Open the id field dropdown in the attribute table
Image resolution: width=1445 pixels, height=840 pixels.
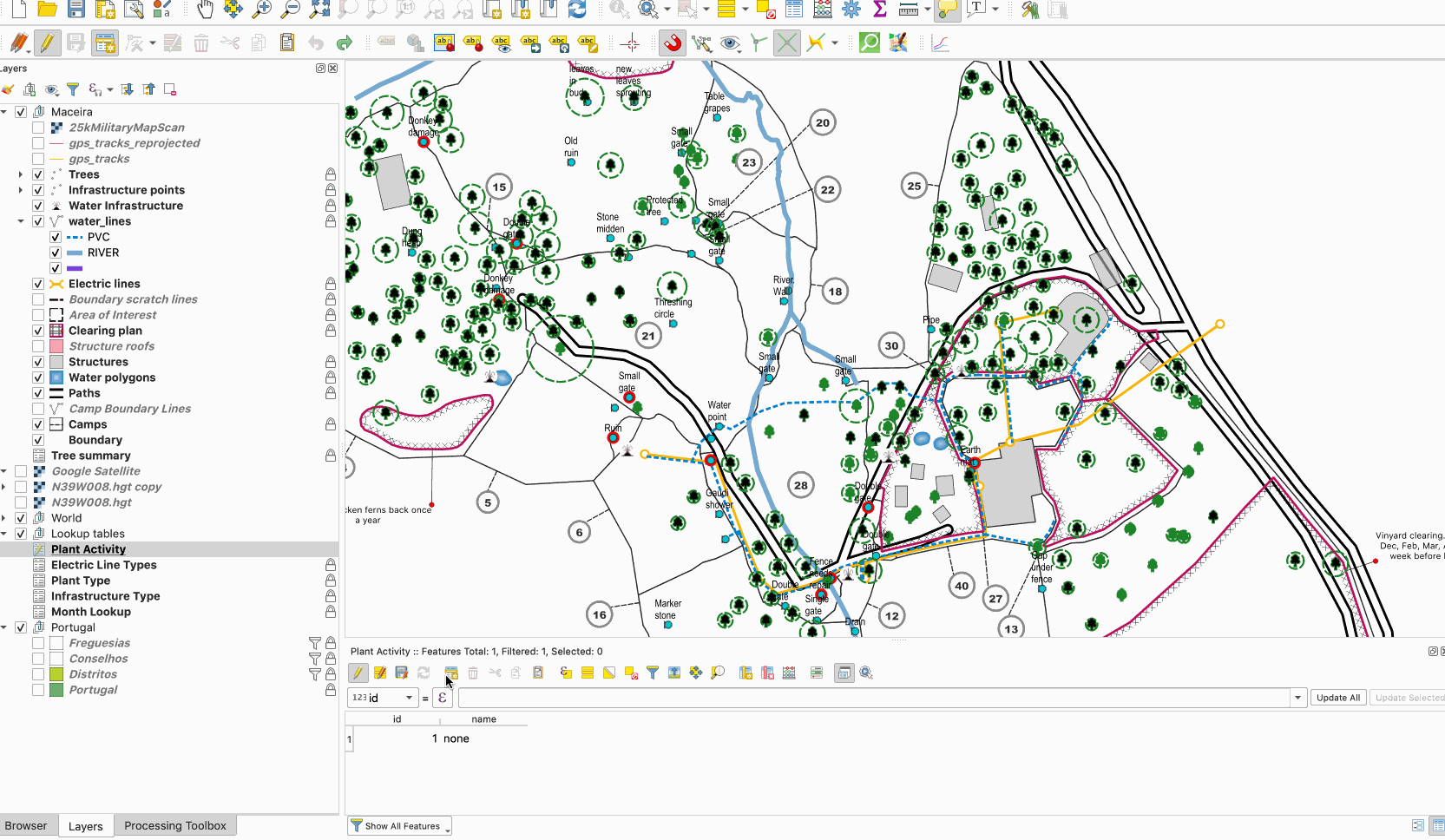tap(409, 697)
